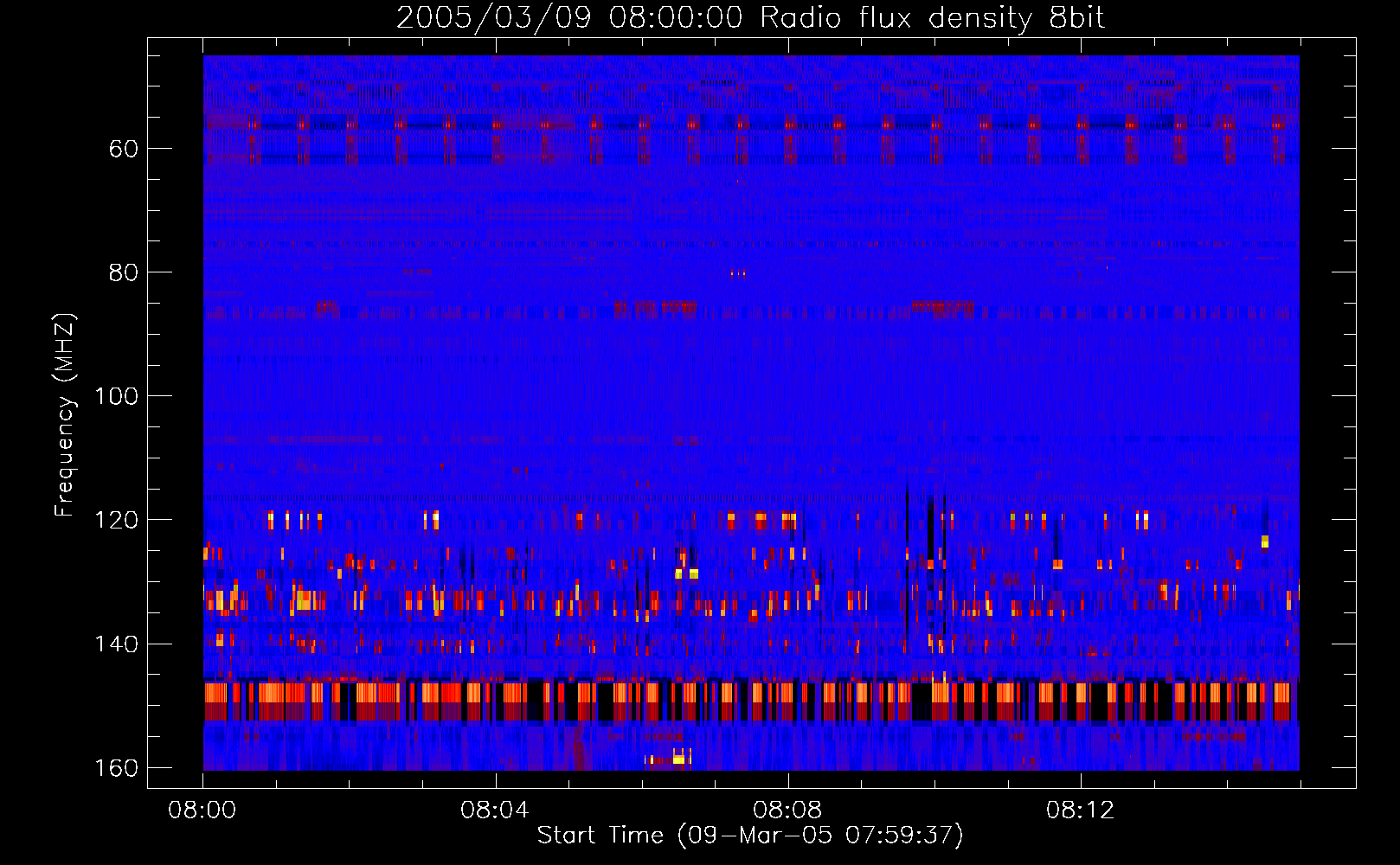Click the 100 frequency tick label
The image size is (1400, 865).
[116, 396]
